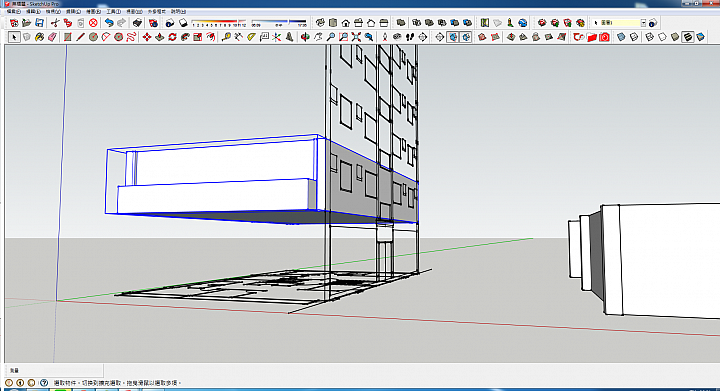Click the Cut scissors icon
The width and height of the screenshot is (720, 391).
tap(55, 22)
